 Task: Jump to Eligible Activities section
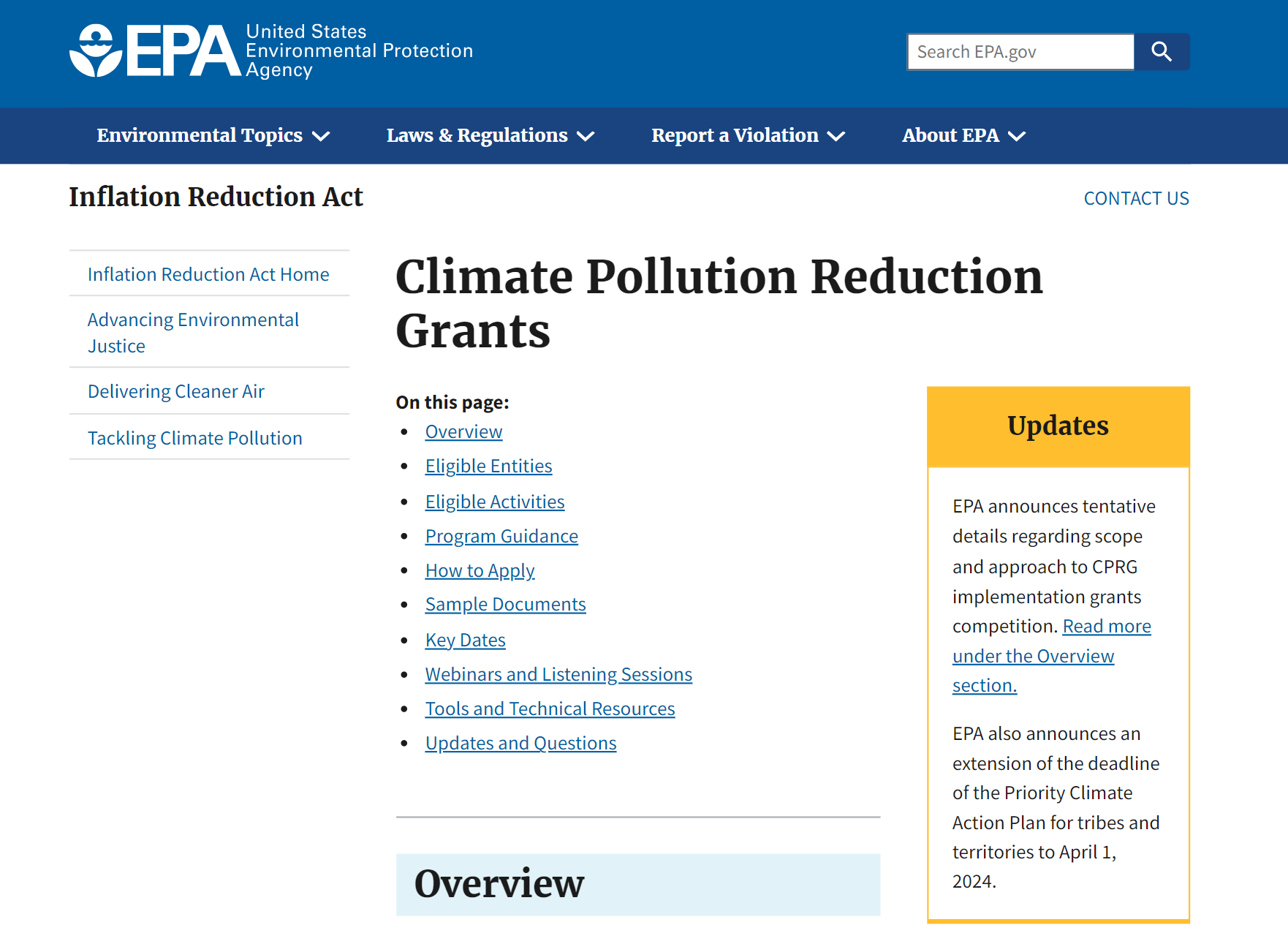pos(495,502)
